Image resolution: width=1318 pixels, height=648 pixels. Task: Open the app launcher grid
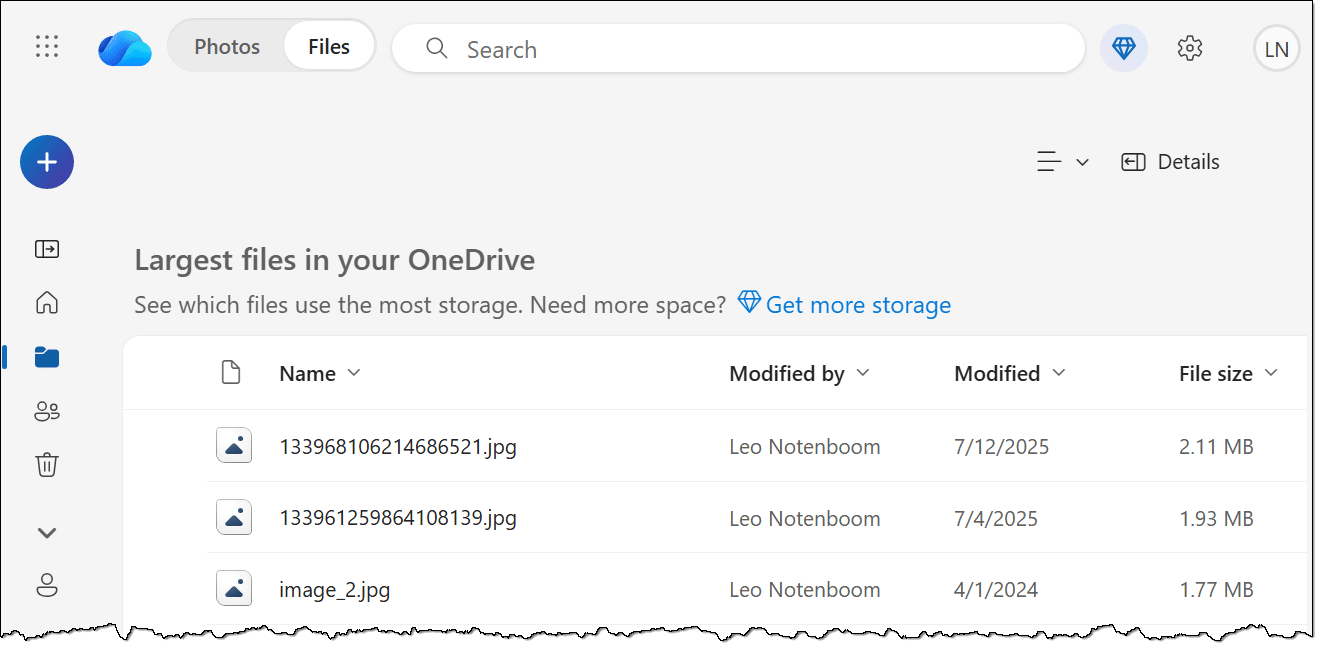tap(47, 47)
